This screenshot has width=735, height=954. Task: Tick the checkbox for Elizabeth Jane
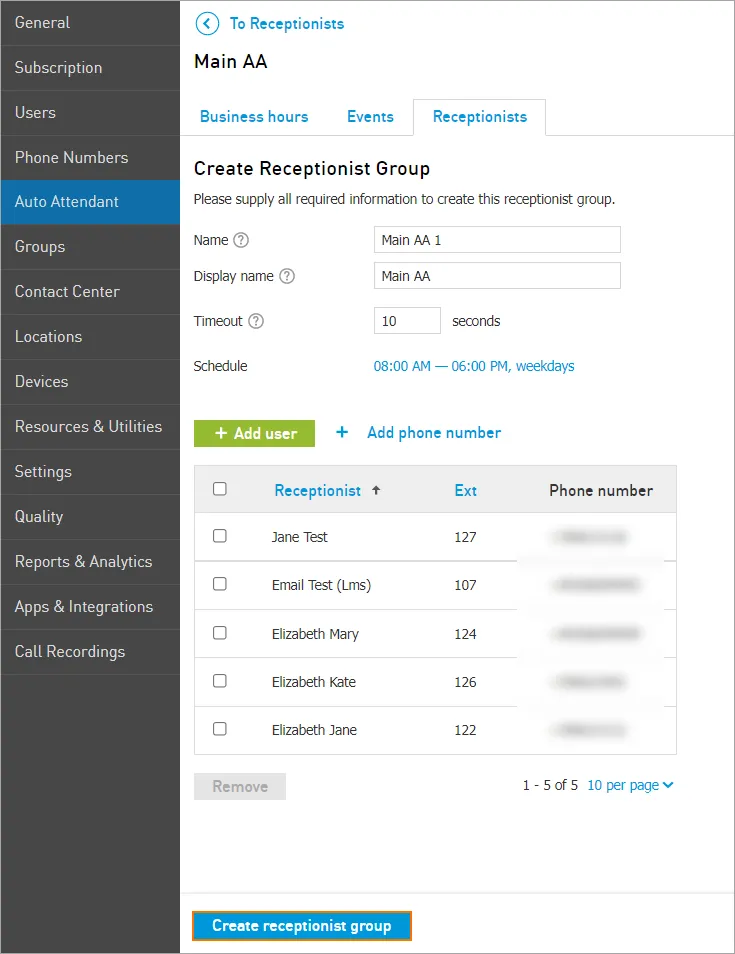(x=220, y=729)
